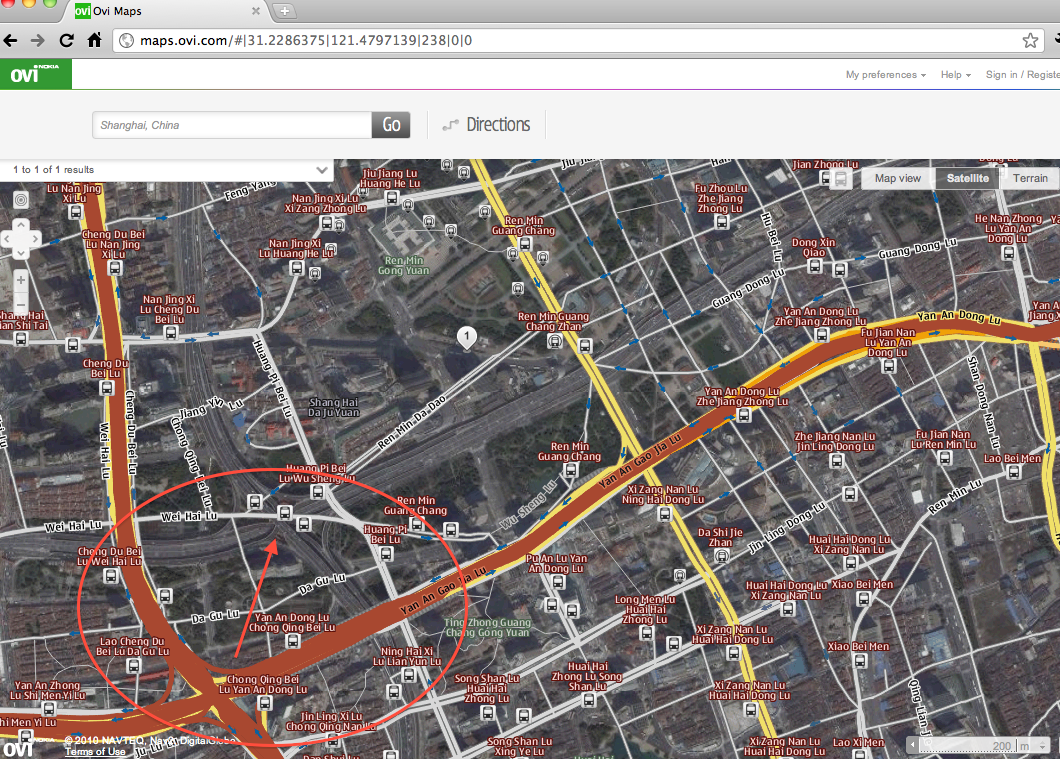Reload the page in the browser

(67, 41)
